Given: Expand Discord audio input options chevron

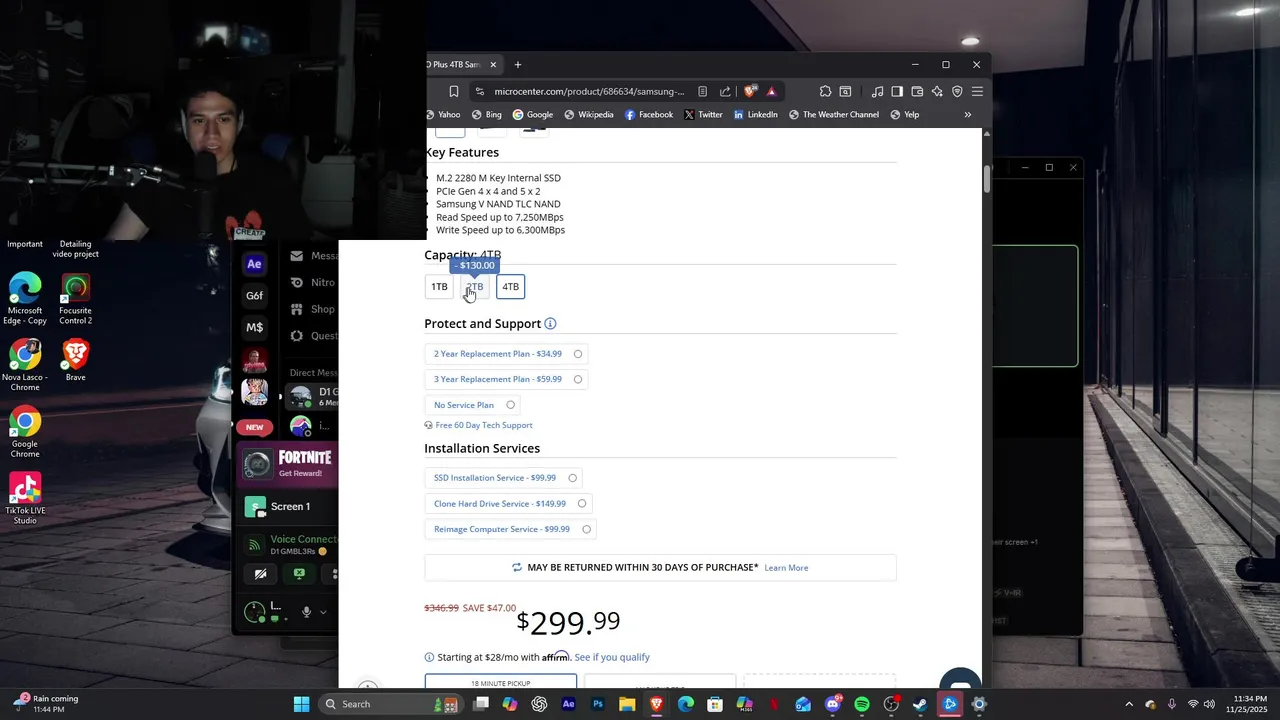Looking at the screenshot, I should click(x=323, y=612).
